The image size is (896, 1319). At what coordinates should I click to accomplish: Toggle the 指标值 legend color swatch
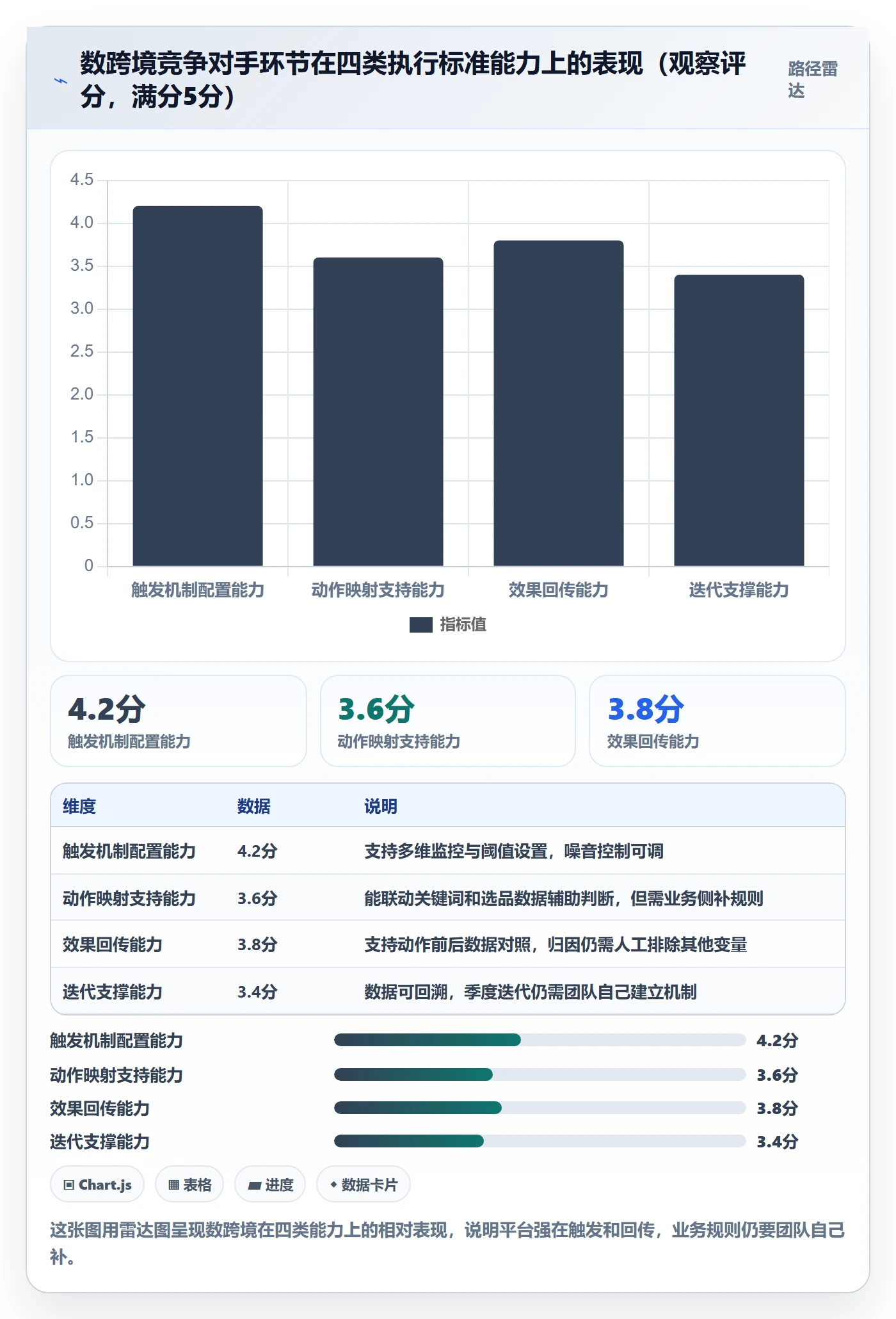(421, 625)
